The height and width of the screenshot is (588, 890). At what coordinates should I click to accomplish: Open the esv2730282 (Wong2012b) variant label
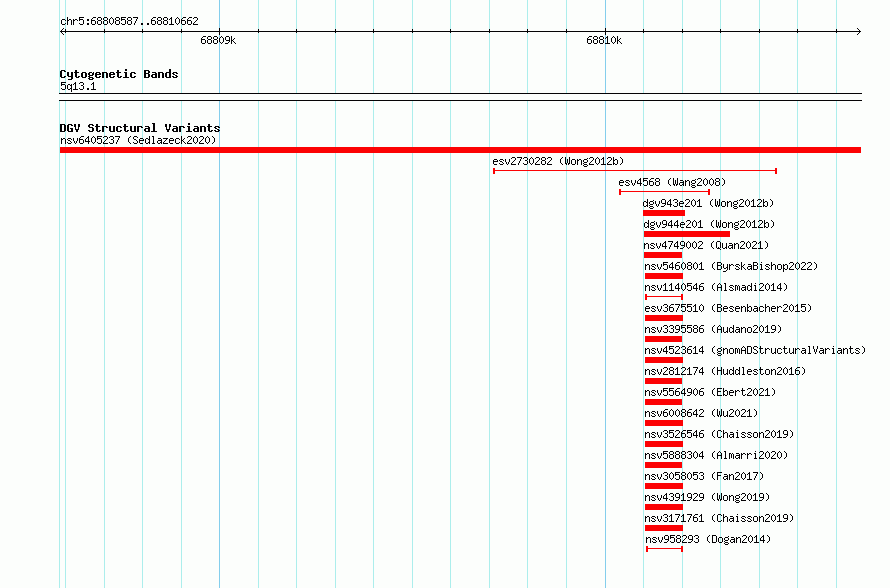tap(558, 161)
